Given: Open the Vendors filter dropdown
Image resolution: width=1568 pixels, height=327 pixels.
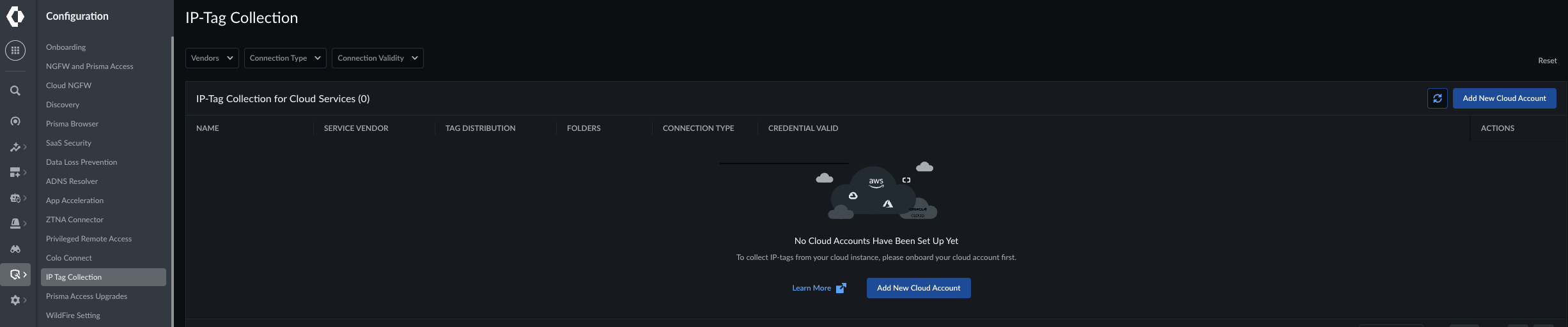Looking at the screenshot, I should [212, 58].
